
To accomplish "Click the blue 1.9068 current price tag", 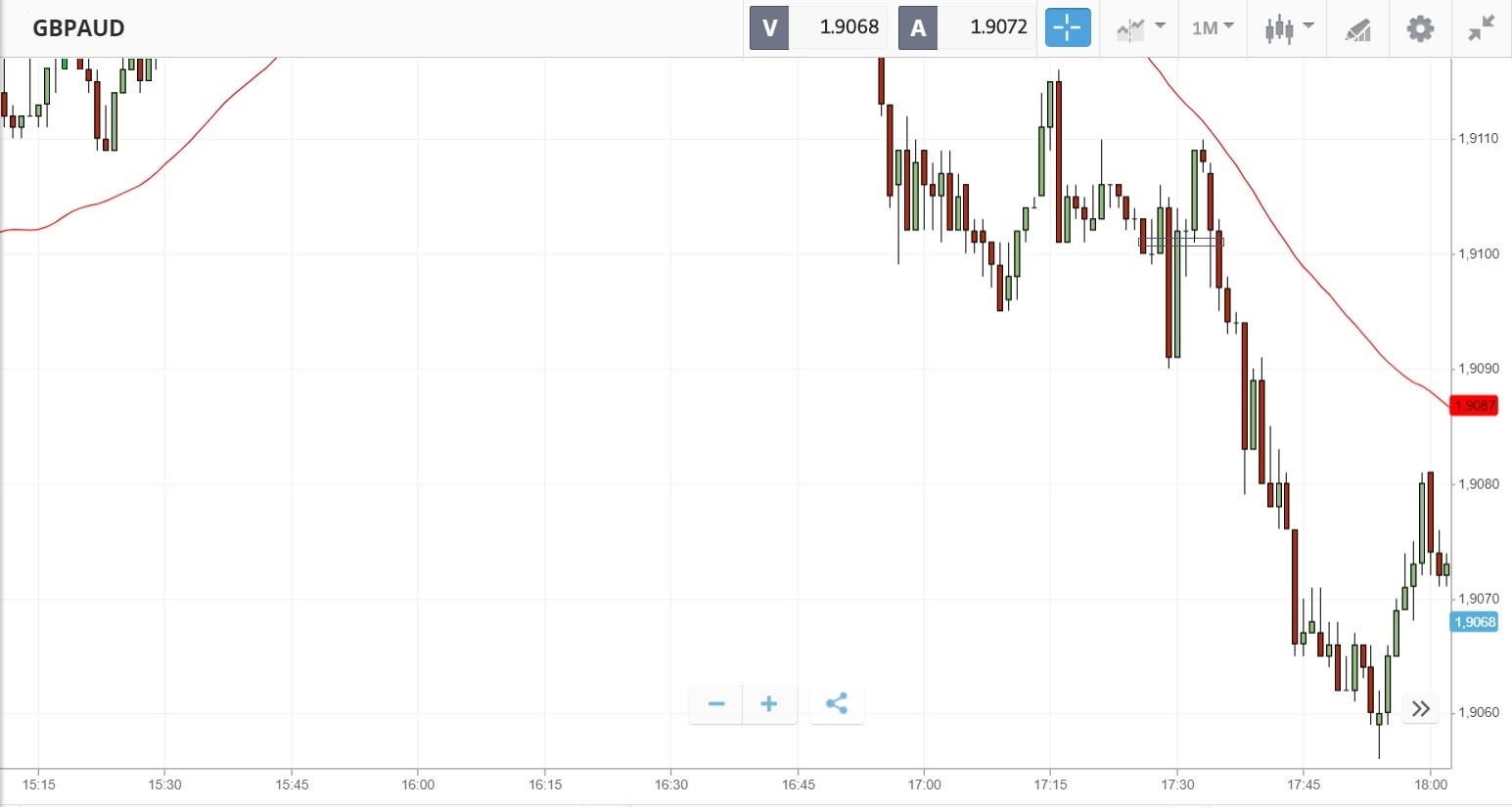I will point(1474,622).
